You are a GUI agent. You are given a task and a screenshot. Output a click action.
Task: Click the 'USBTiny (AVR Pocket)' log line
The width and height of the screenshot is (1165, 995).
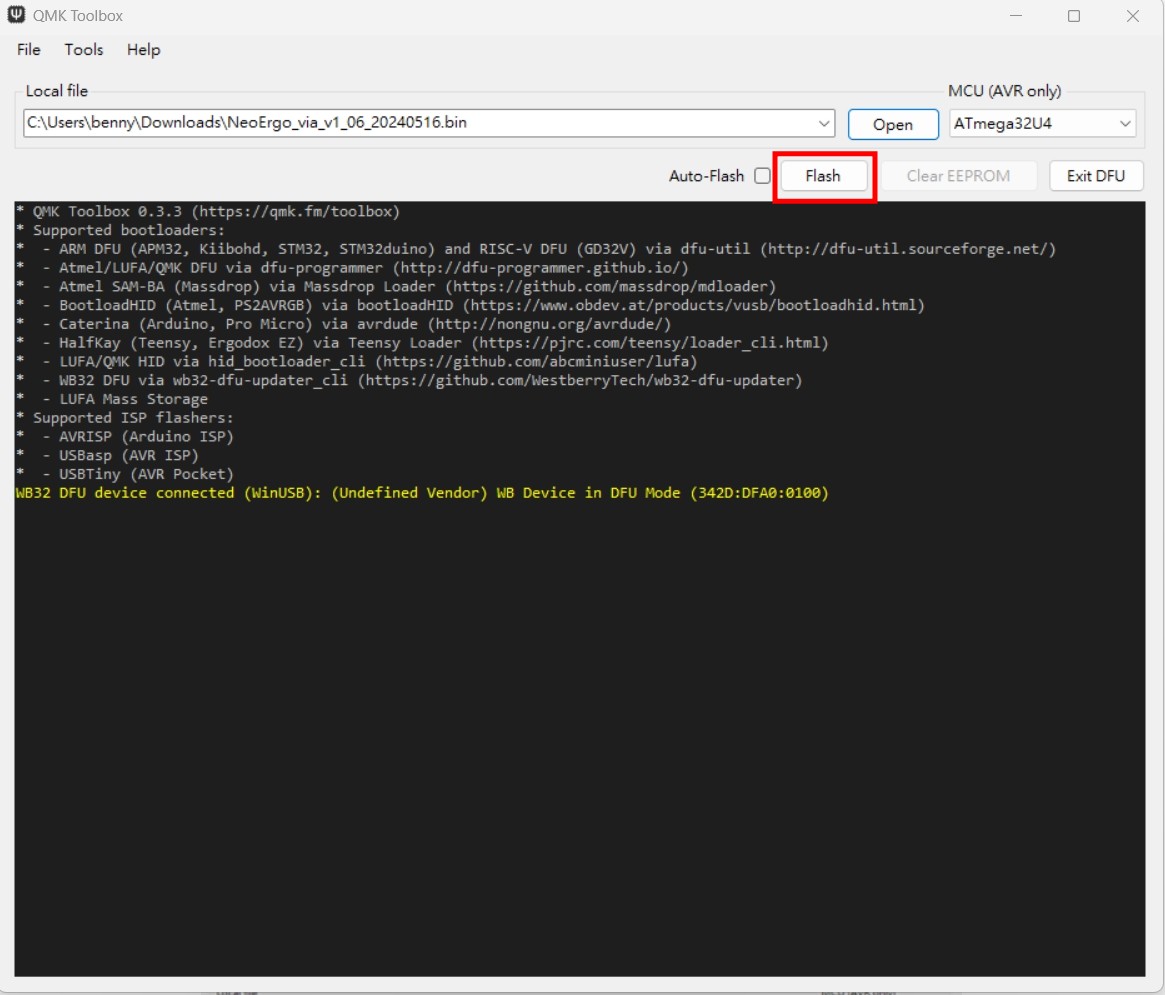tap(125, 474)
